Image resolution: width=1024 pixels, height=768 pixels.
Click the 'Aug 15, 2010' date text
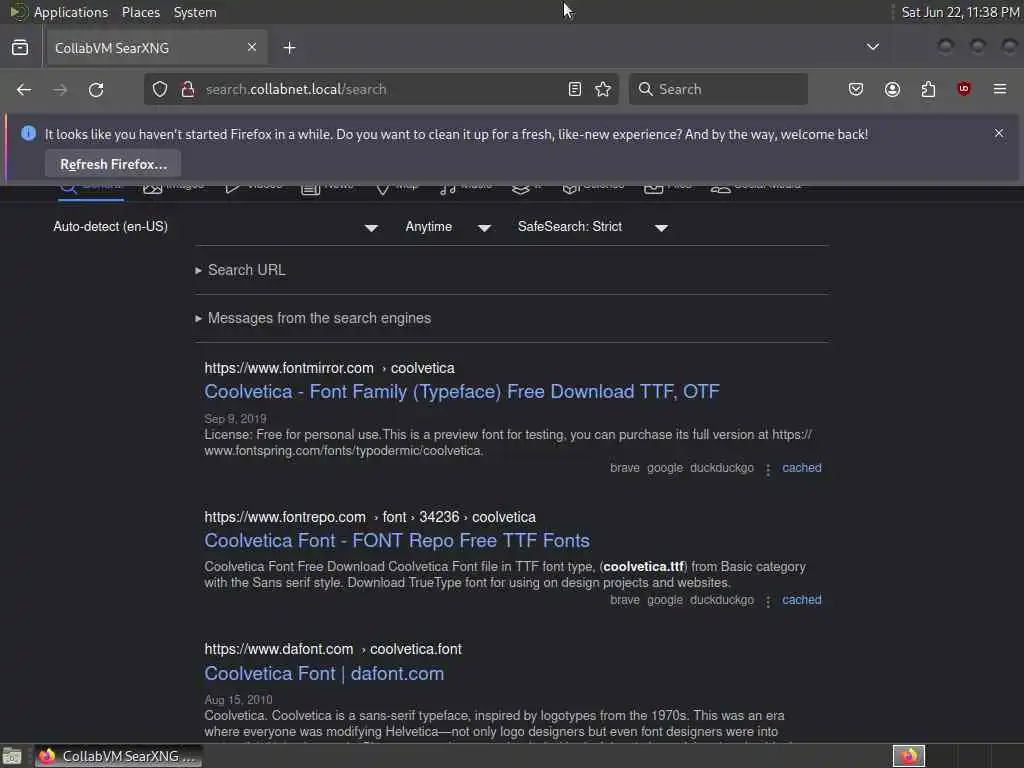[x=238, y=699]
